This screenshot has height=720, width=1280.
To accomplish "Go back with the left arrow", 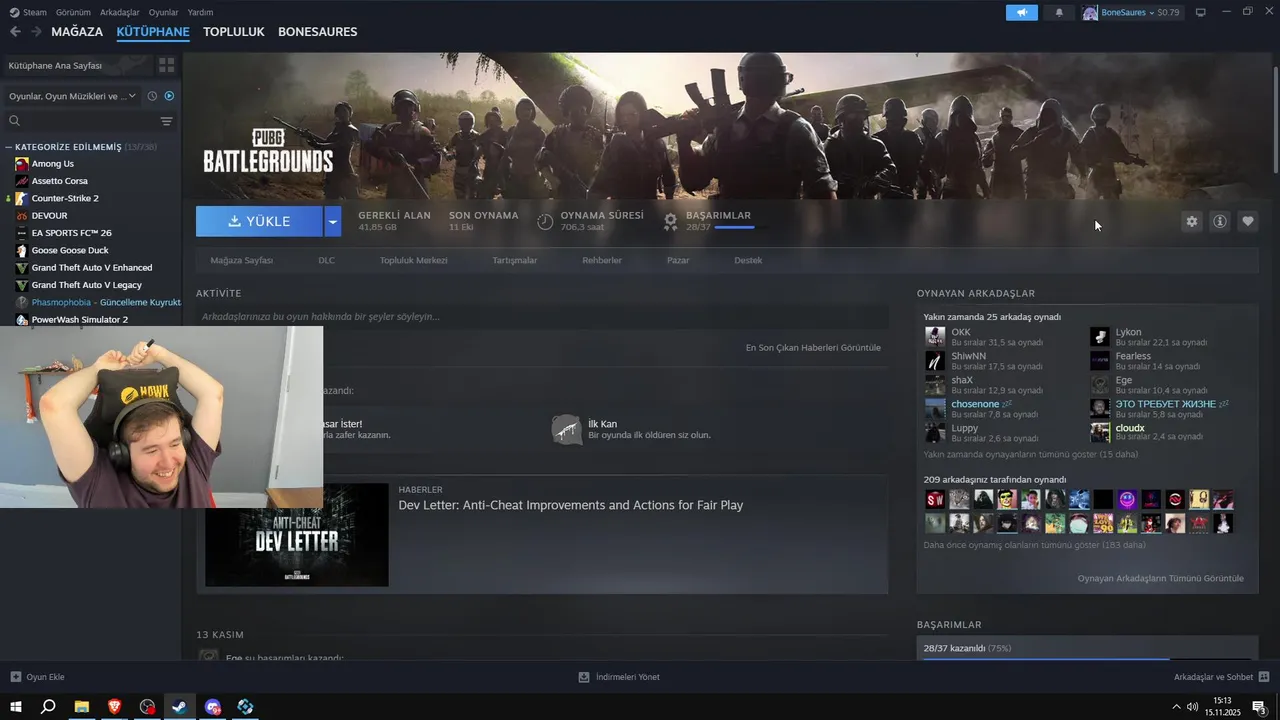I will click(15, 32).
